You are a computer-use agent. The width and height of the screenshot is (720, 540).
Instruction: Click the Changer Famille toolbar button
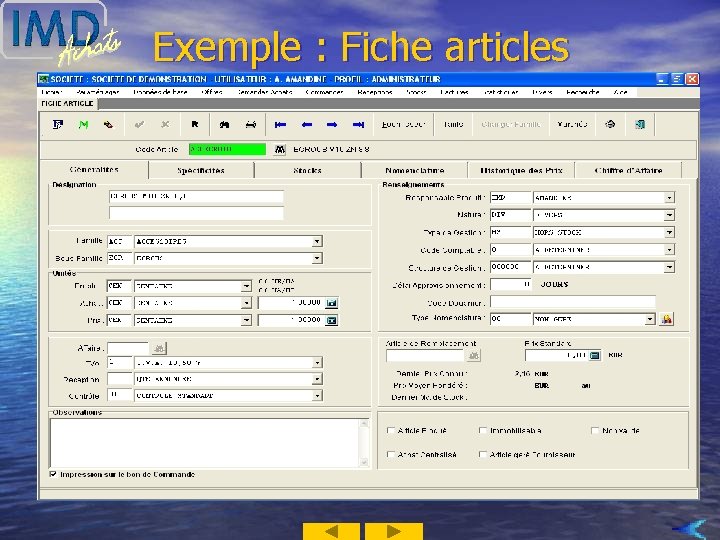(511, 124)
